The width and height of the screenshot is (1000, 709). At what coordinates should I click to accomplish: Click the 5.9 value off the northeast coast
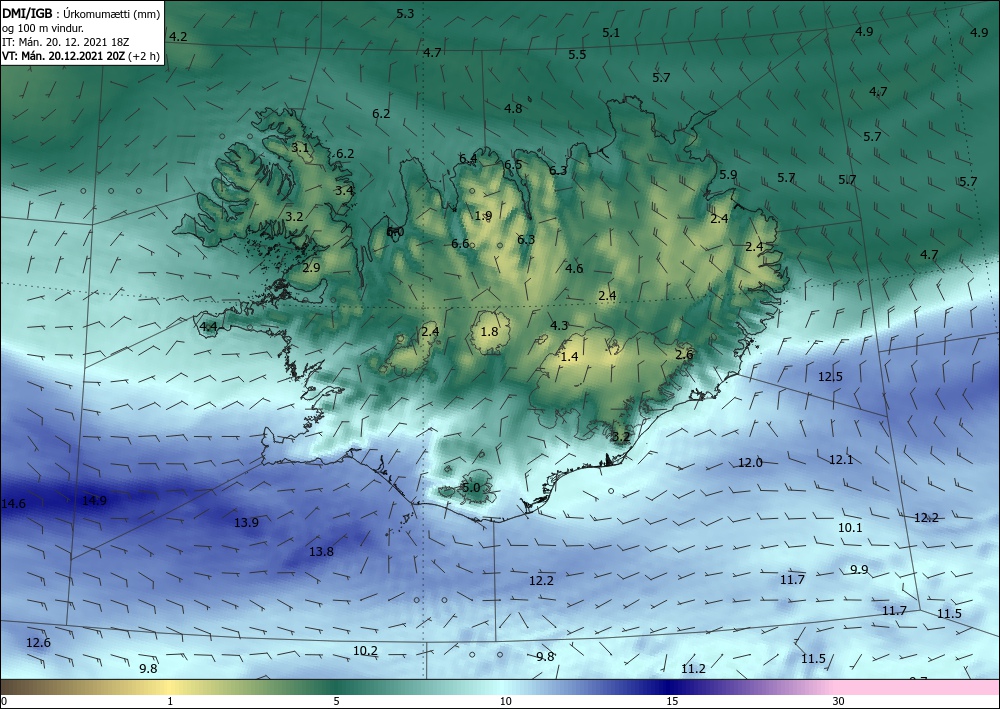[x=728, y=175]
